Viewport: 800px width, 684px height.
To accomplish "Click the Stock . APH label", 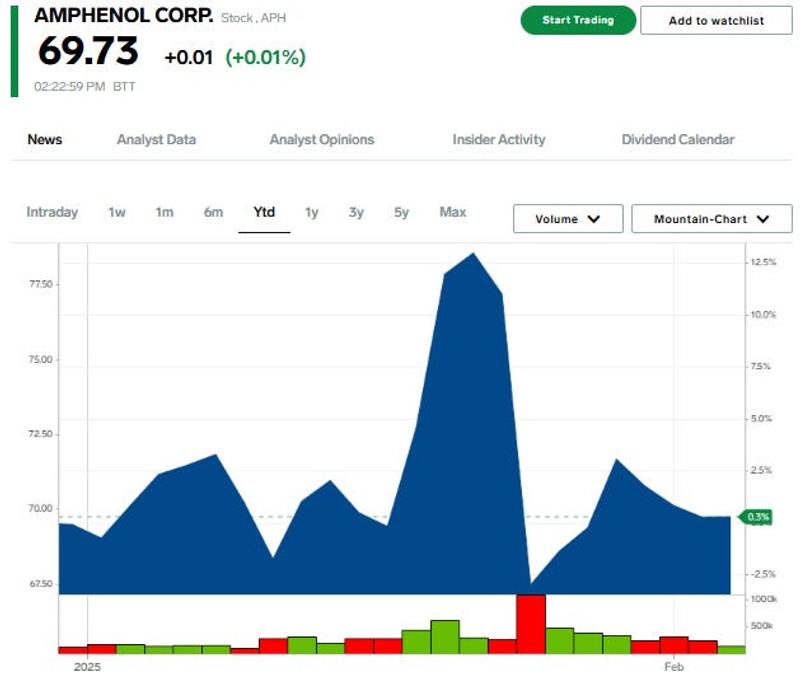I will pos(254,18).
